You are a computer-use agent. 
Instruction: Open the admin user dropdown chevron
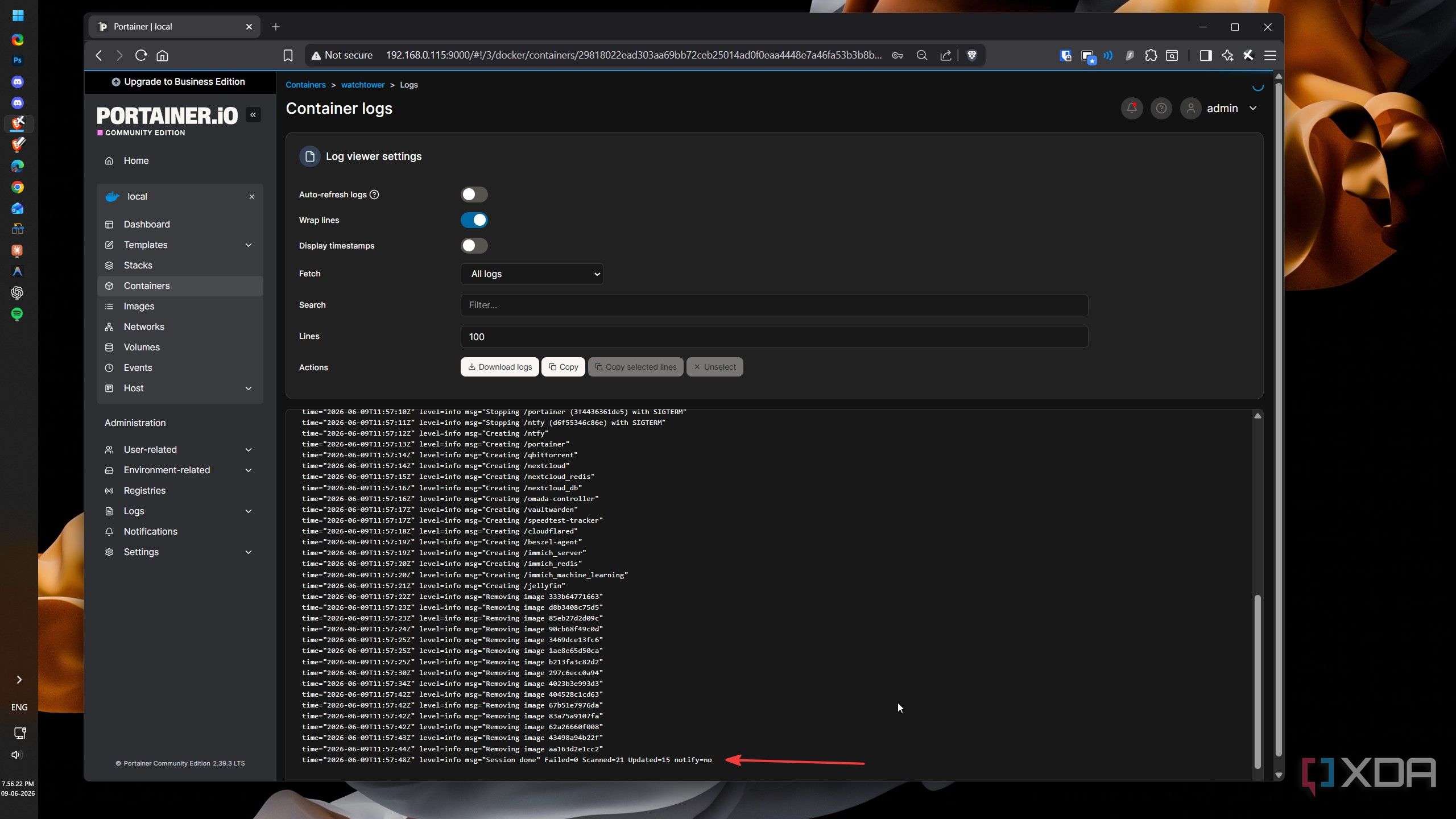(1253, 108)
